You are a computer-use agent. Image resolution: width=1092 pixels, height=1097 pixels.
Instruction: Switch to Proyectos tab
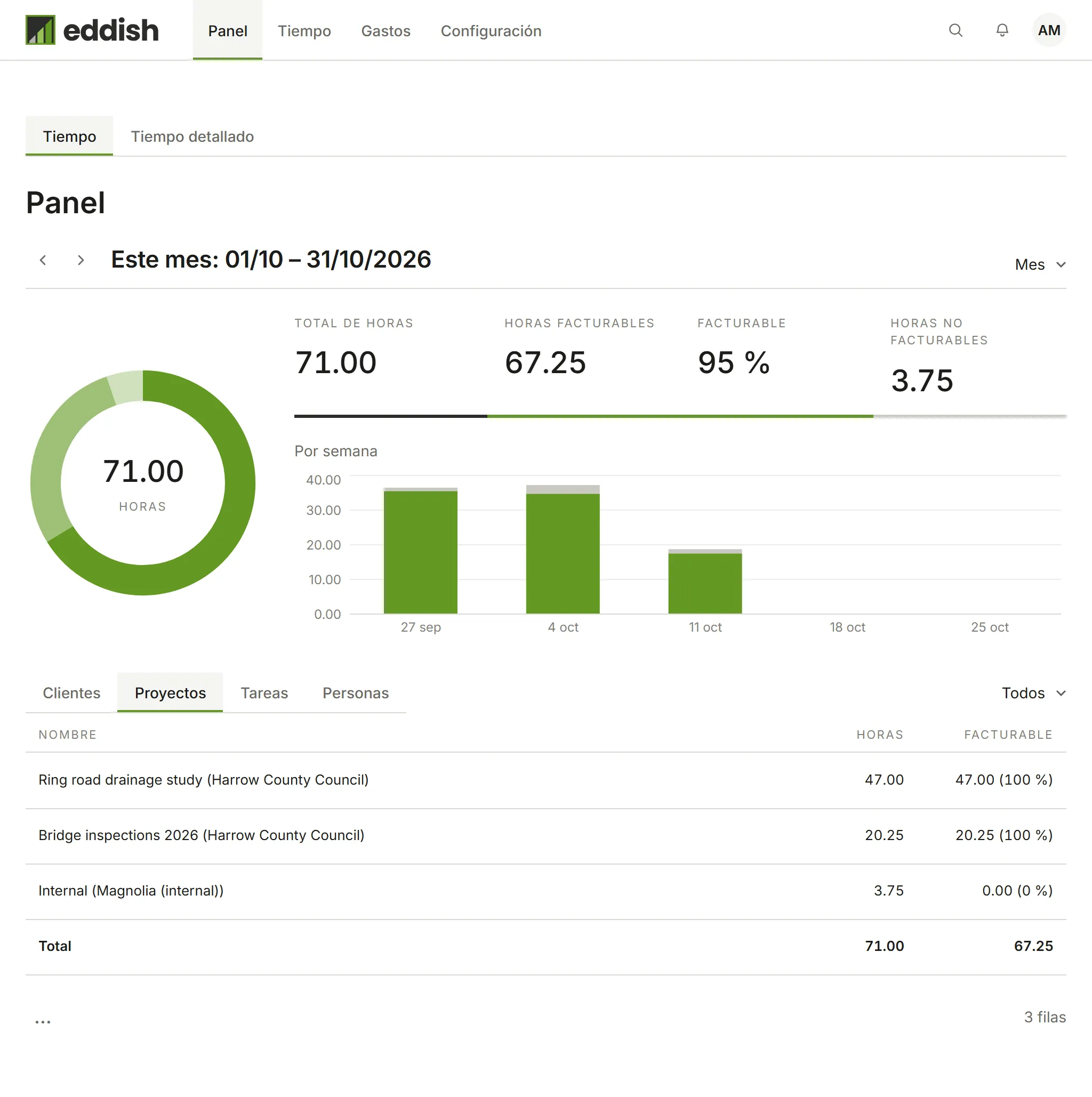[171, 693]
